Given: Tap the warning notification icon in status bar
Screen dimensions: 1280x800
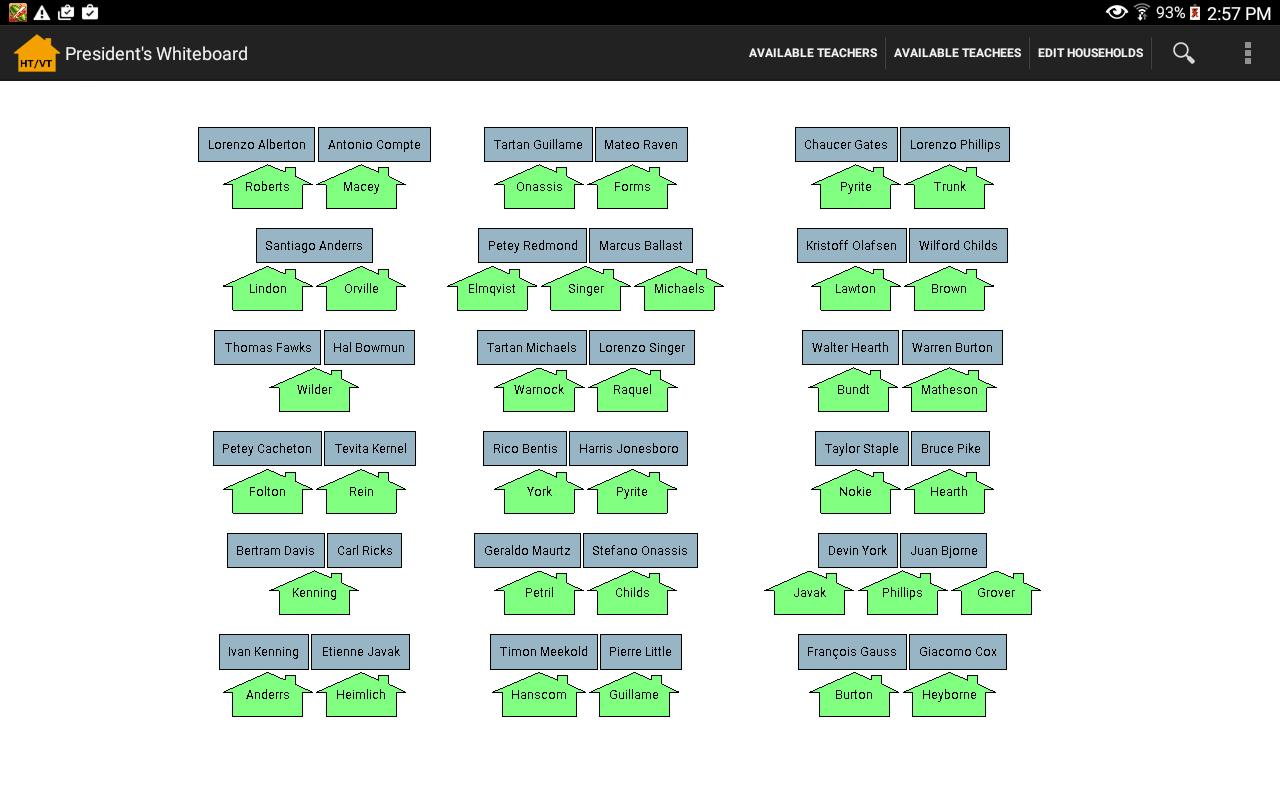Looking at the screenshot, I should pos(42,13).
